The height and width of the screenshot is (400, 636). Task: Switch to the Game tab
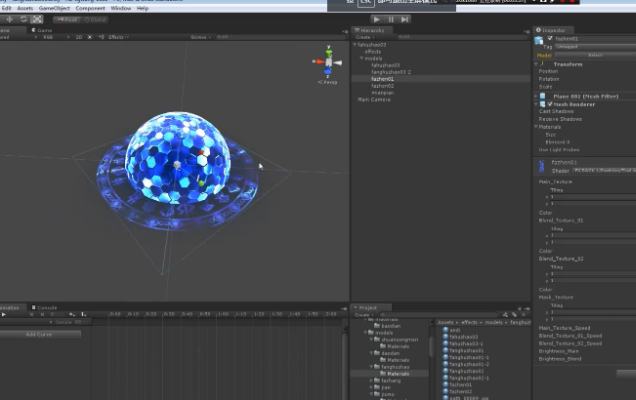click(x=43, y=30)
